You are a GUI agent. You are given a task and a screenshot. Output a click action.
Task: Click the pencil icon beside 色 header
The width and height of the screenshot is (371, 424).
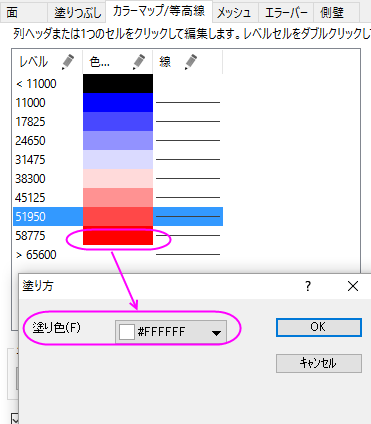click(139, 62)
